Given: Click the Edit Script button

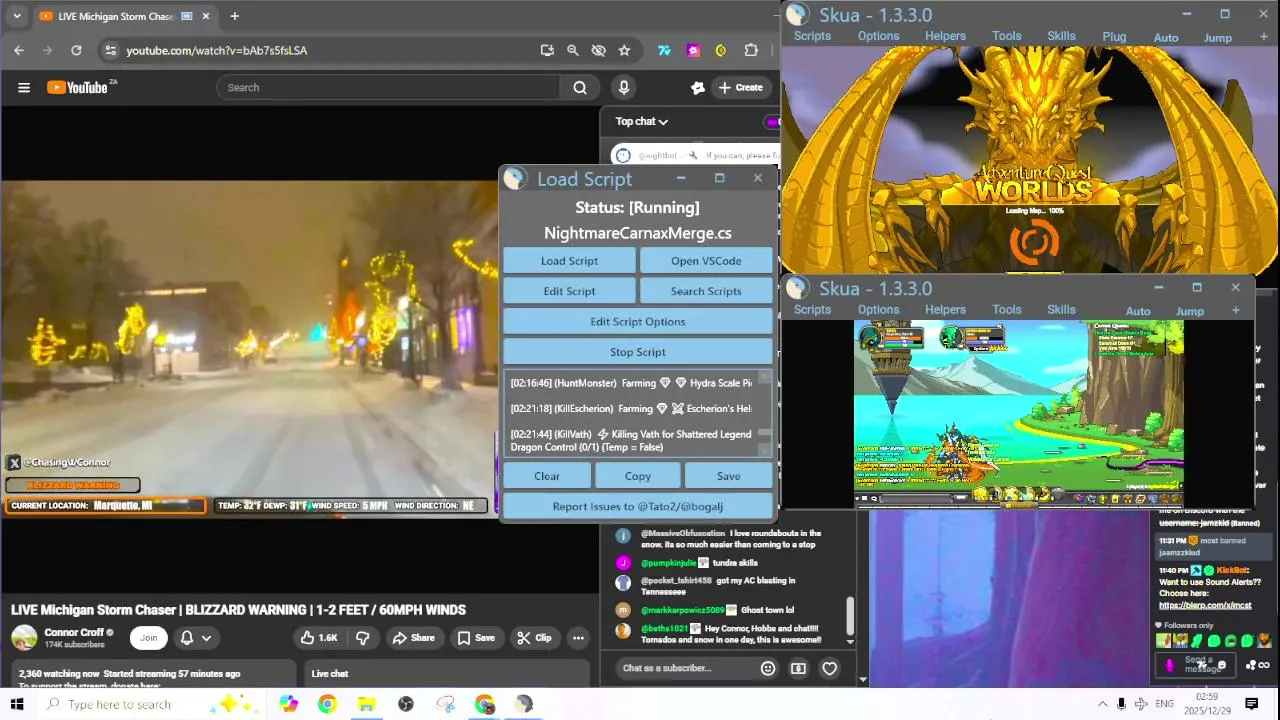Looking at the screenshot, I should coord(569,291).
